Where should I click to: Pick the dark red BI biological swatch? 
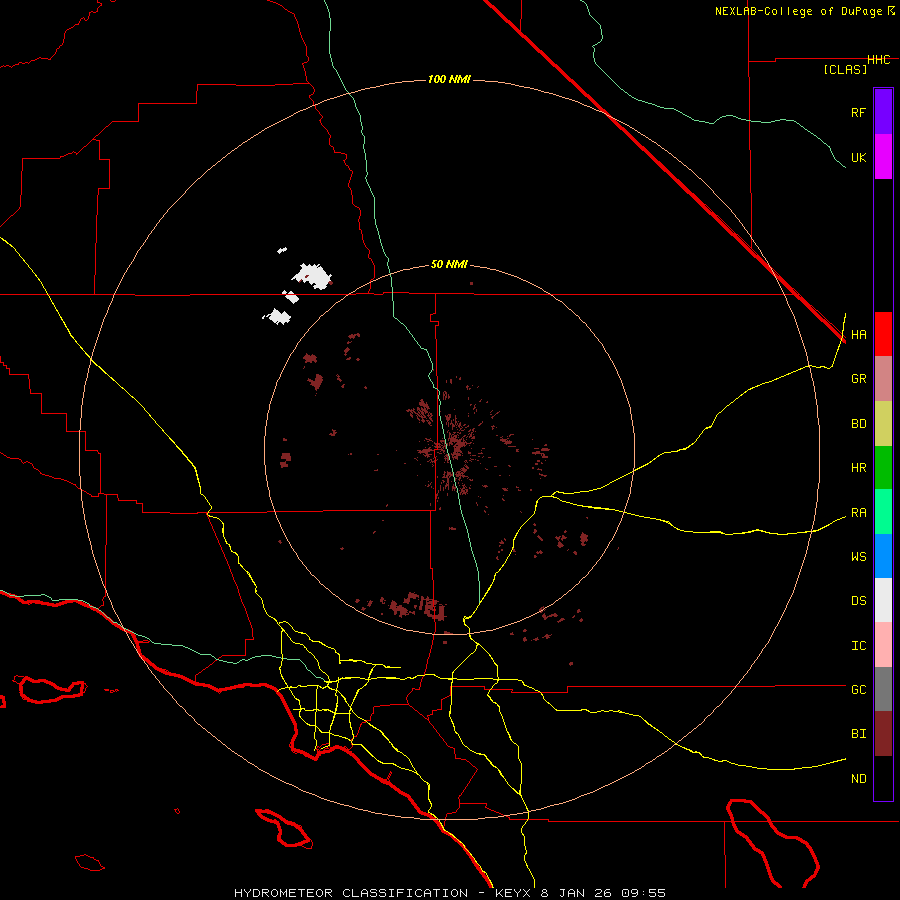[x=883, y=733]
